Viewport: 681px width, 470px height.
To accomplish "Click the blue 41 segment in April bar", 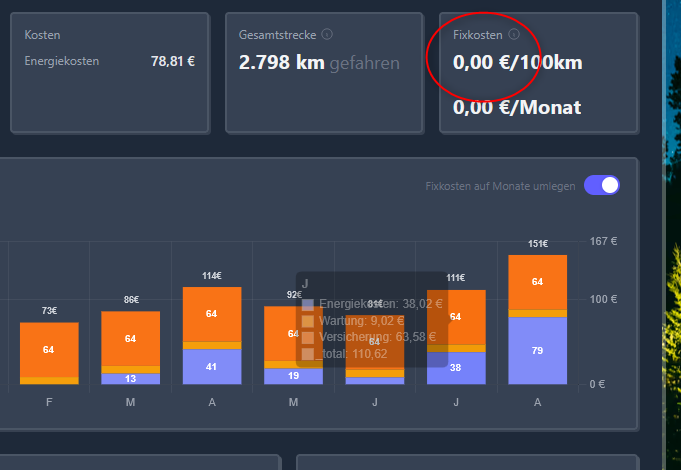I will coord(212,367).
